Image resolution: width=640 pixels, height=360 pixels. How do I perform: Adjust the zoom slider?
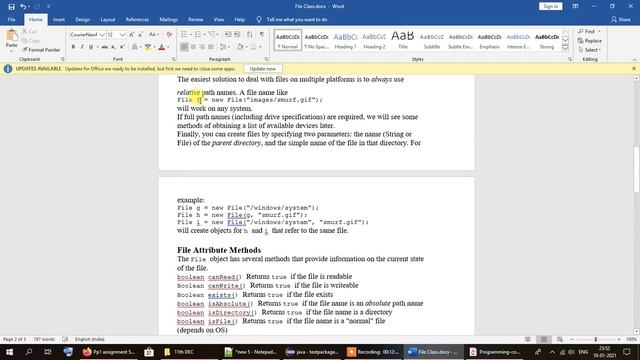pos(596,339)
